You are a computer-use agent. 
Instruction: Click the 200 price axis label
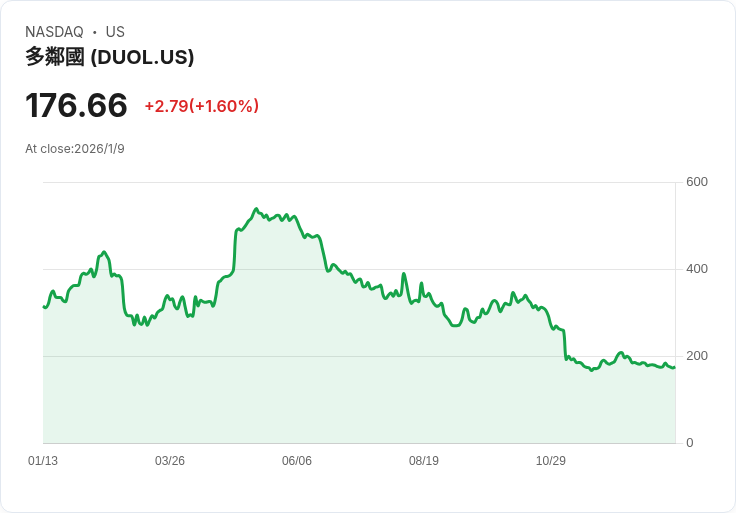(x=697, y=356)
